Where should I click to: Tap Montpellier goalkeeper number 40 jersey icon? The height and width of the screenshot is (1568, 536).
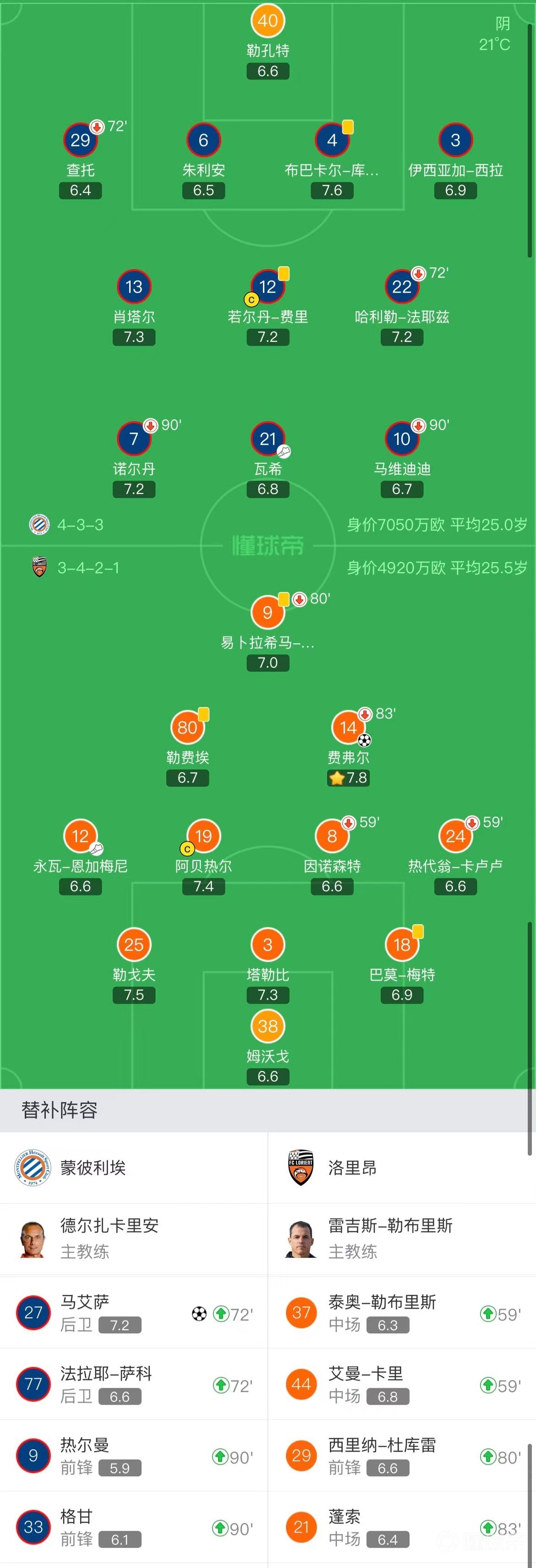(268, 21)
